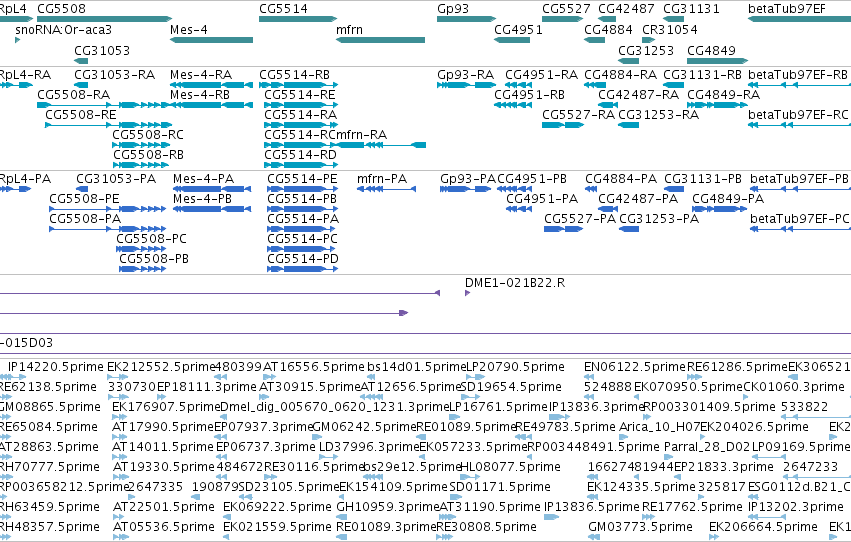Select transcript CG5514-RE
This screenshot has height=542, width=851.
click(x=300, y=94)
